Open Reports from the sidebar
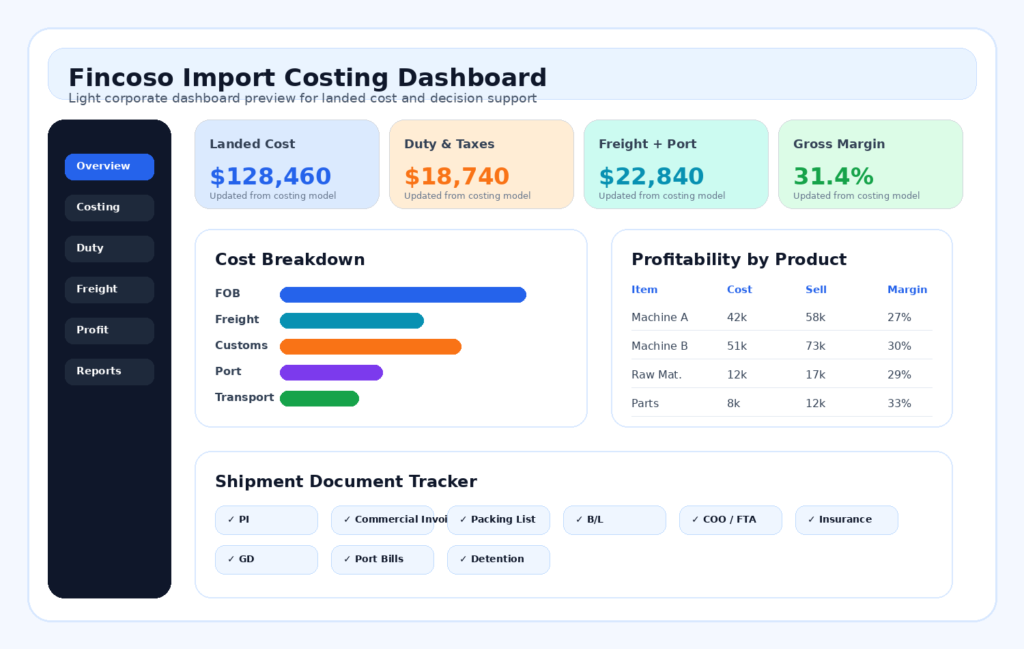The height and width of the screenshot is (649, 1024). pos(109,372)
